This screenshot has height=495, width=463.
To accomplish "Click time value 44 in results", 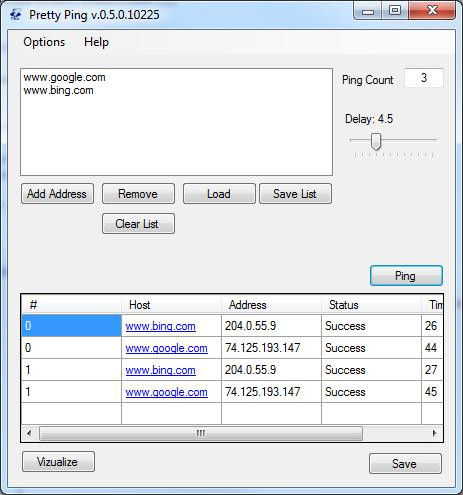I will coord(431,348).
